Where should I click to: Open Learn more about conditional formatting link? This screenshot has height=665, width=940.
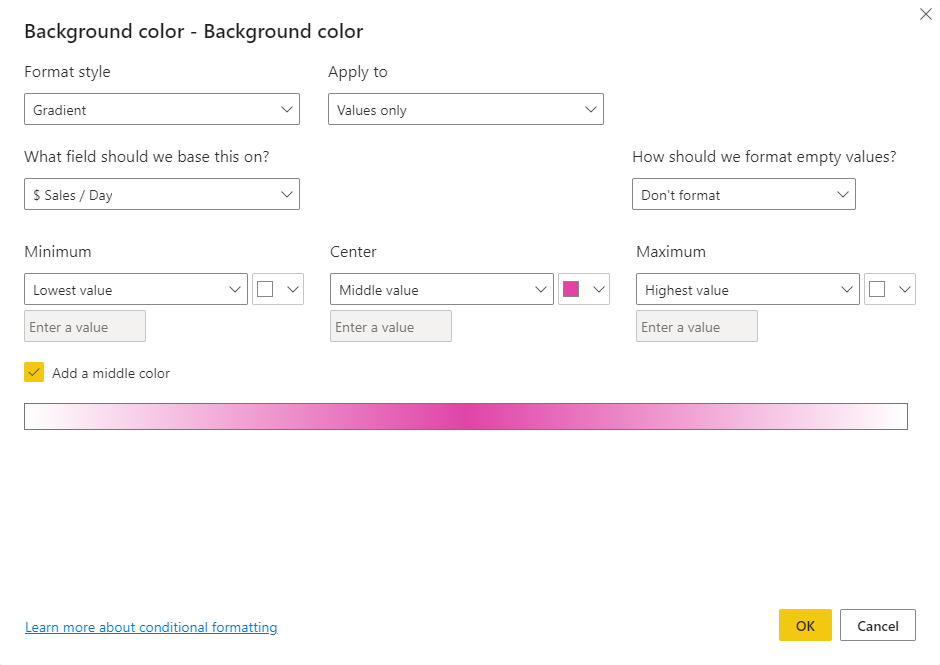pos(151,627)
